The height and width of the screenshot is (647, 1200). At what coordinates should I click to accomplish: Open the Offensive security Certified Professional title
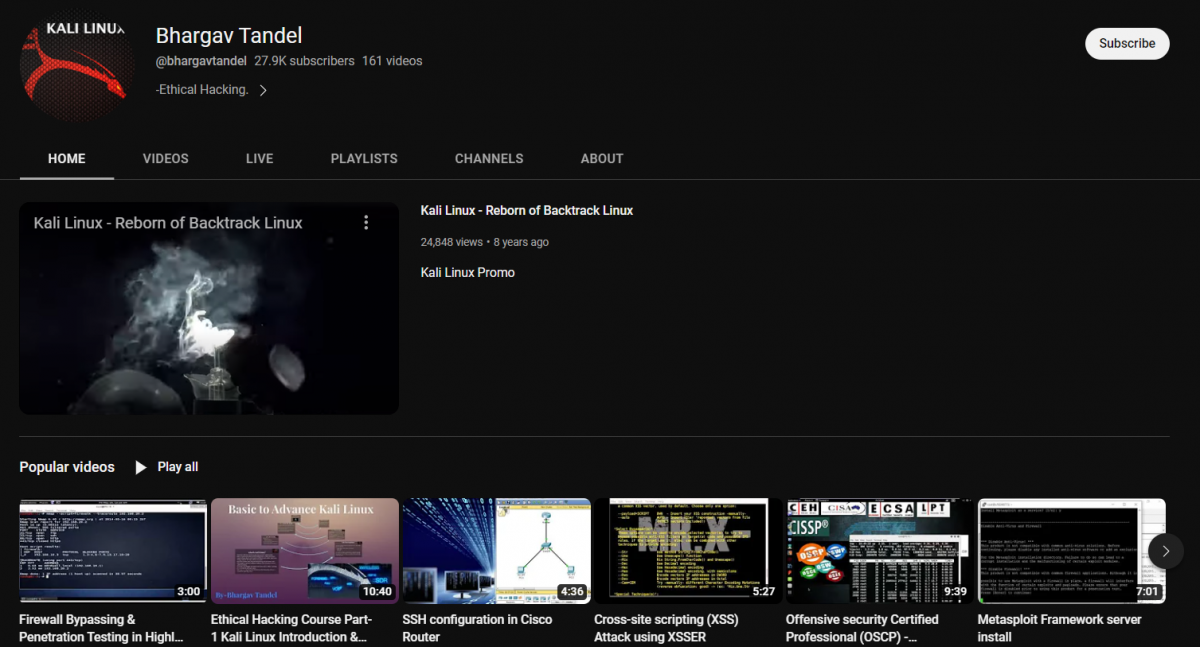coord(862,628)
